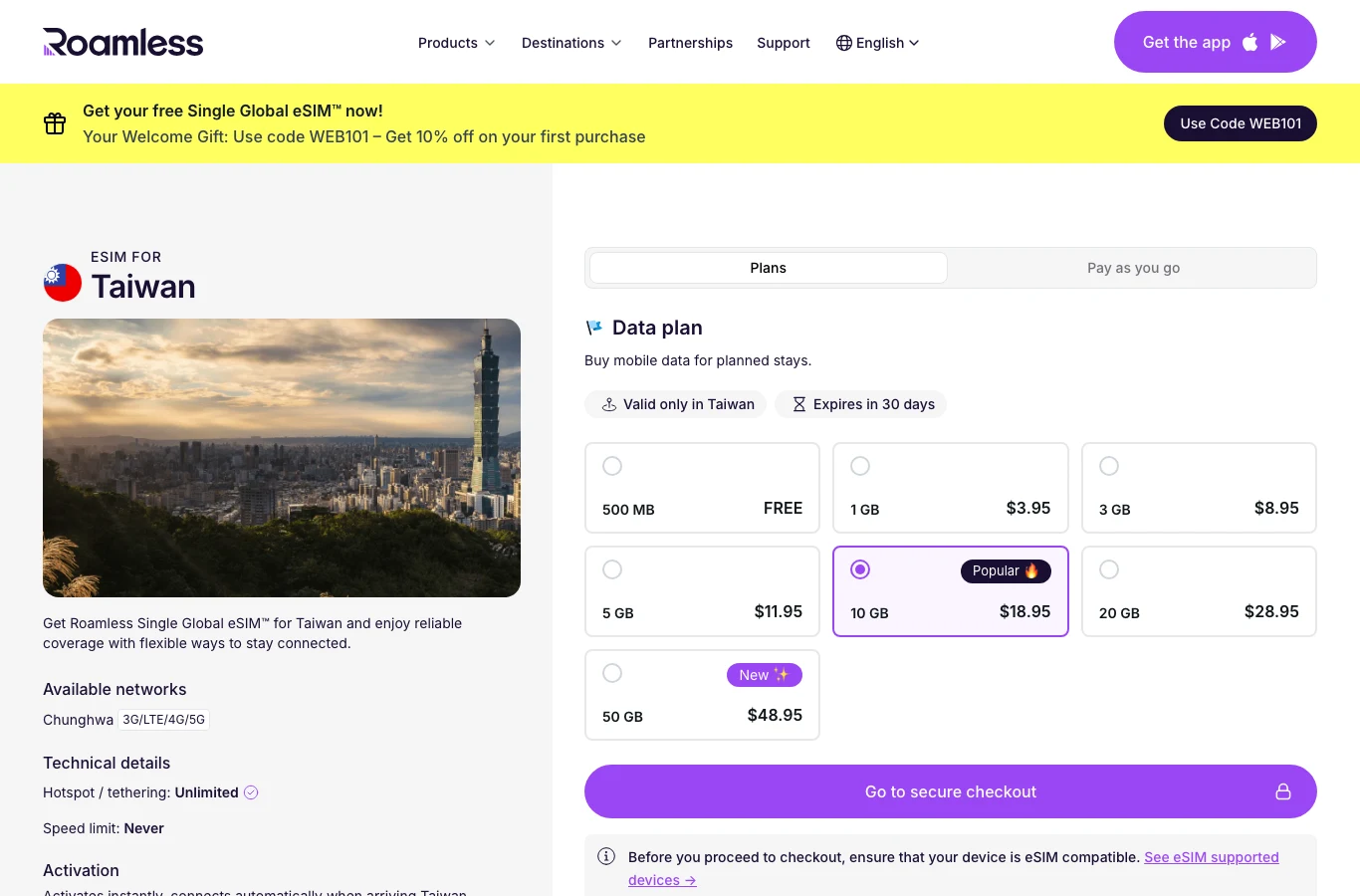Image resolution: width=1360 pixels, height=896 pixels.
Task: Click the Chunghwa network name
Action: click(x=78, y=720)
